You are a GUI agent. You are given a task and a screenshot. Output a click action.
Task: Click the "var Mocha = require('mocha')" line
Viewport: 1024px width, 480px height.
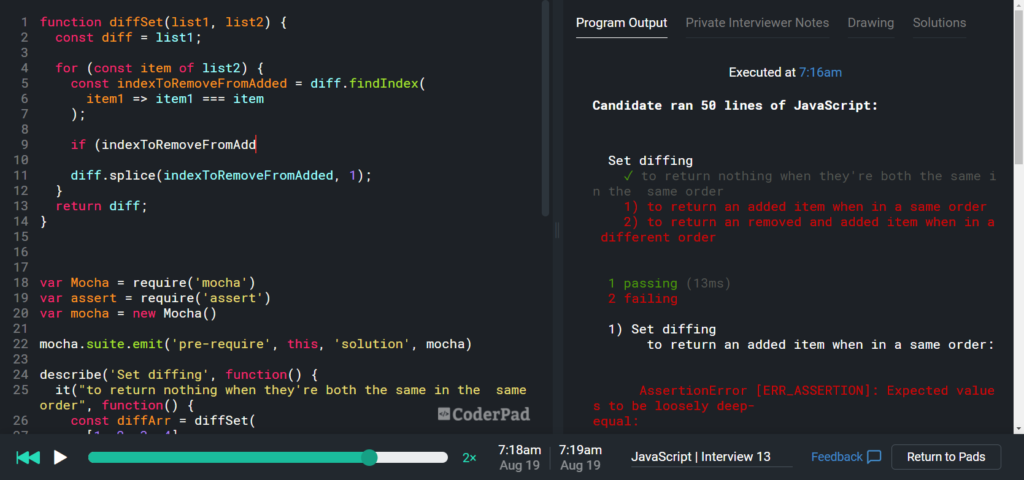point(148,283)
